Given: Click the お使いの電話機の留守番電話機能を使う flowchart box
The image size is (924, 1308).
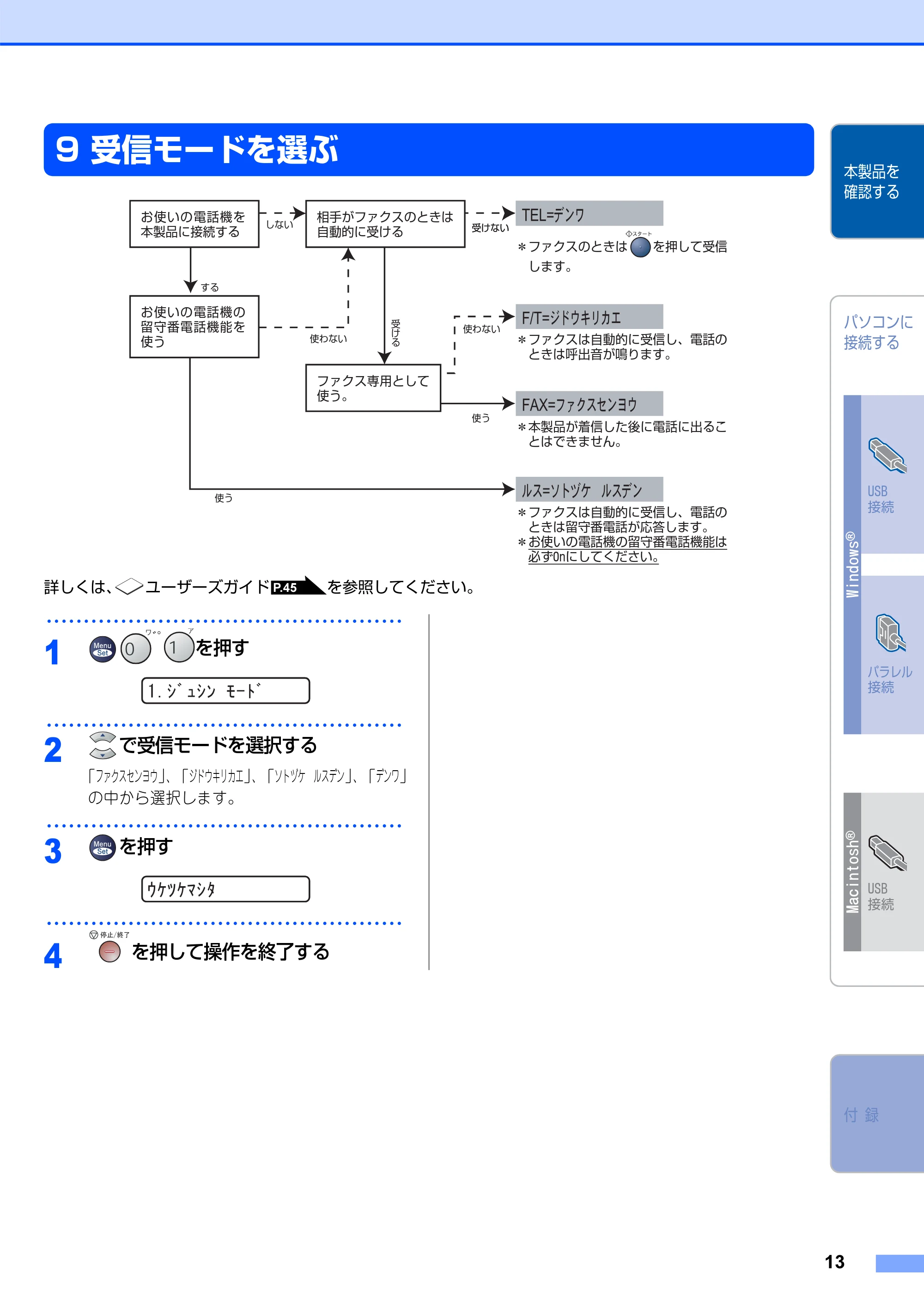Looking at the screenshot, I should 194,327.
